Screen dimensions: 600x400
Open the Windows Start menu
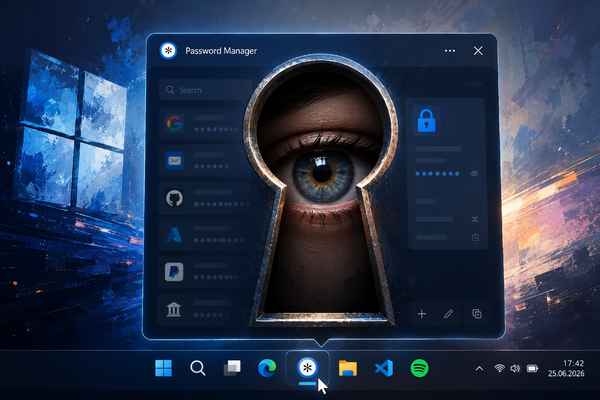[x=164, y=368]
